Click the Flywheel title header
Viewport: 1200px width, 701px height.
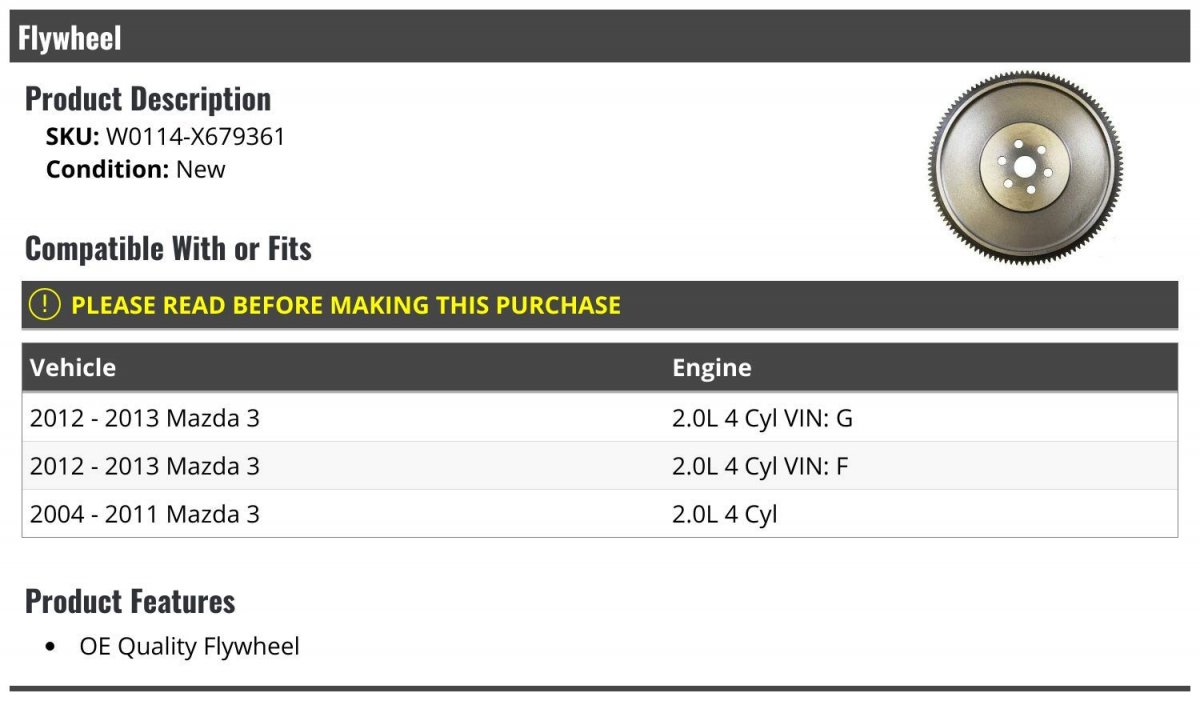pos(70,38)
